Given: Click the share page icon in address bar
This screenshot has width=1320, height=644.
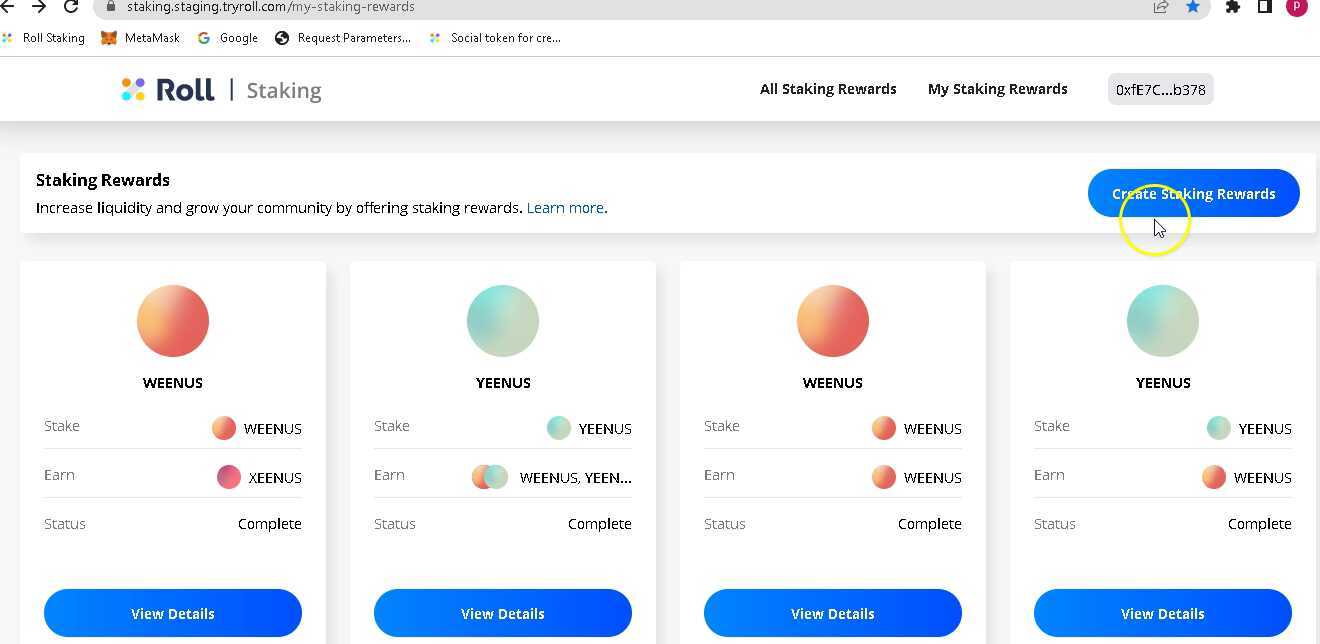Looking at the screenshot, I should 1161,6.
